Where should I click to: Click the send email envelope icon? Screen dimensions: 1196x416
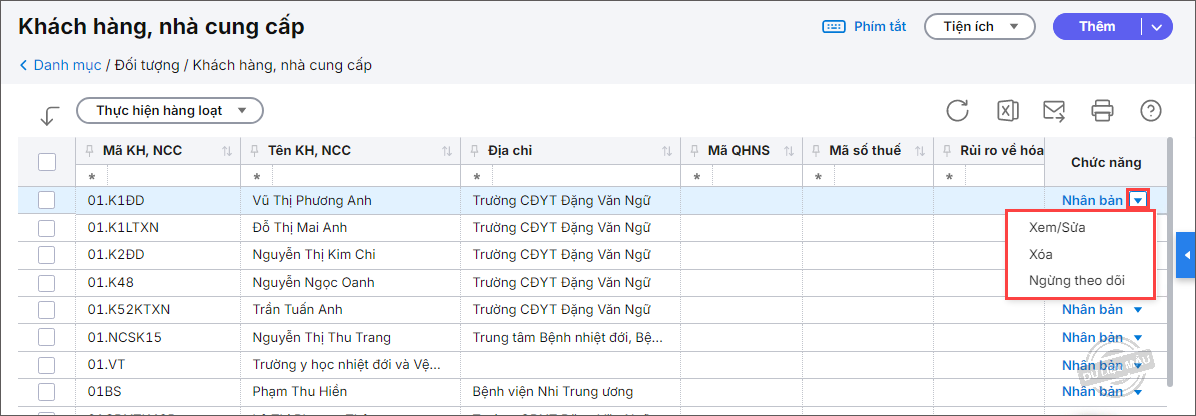click(x=1054, y=110)
